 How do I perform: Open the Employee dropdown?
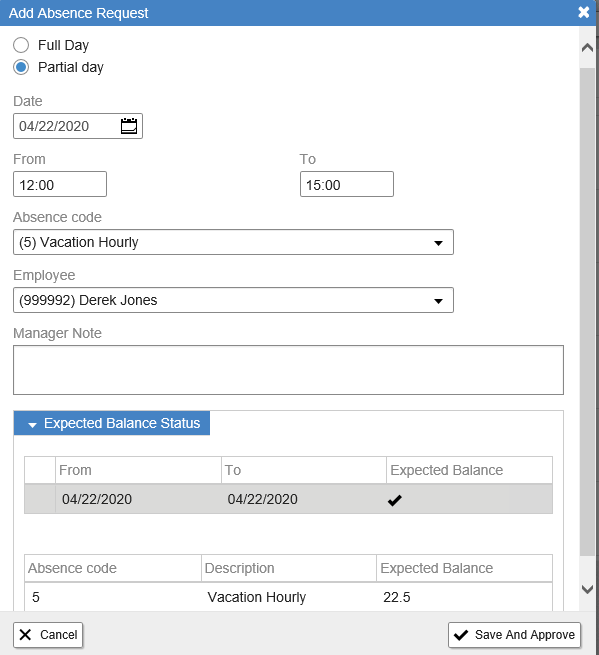click(x=233, y=300)
